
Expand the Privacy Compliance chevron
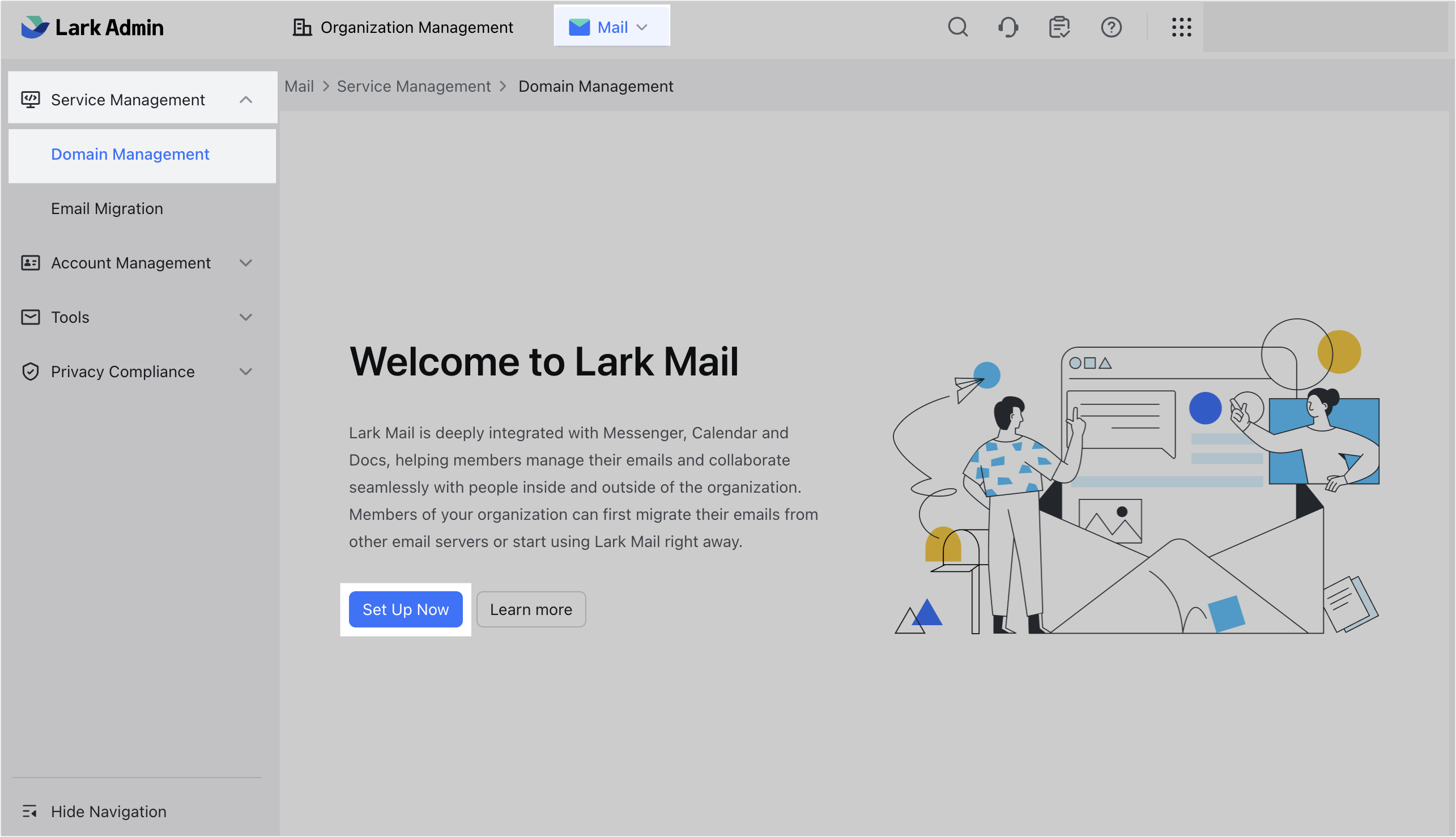point(245,371)
